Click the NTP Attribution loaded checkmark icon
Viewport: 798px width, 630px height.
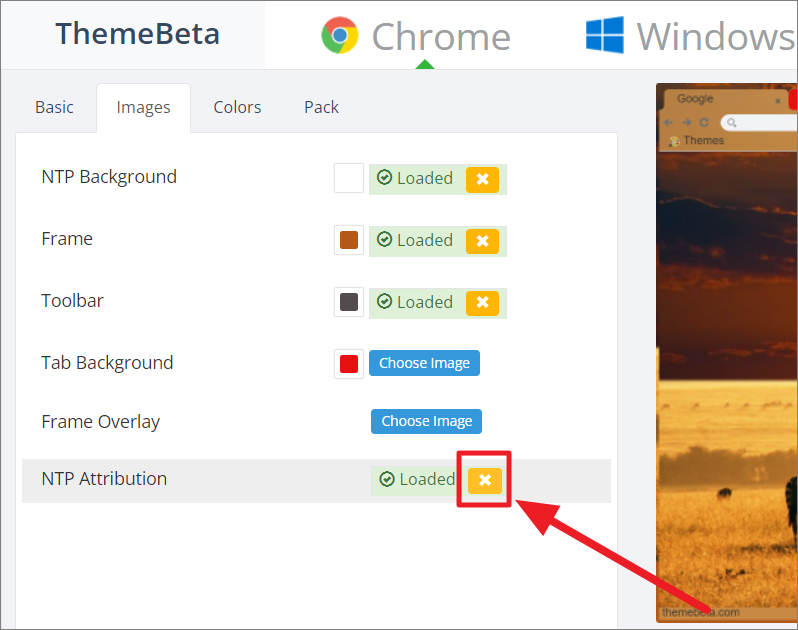pyautogui.click(x=387, y=479)
